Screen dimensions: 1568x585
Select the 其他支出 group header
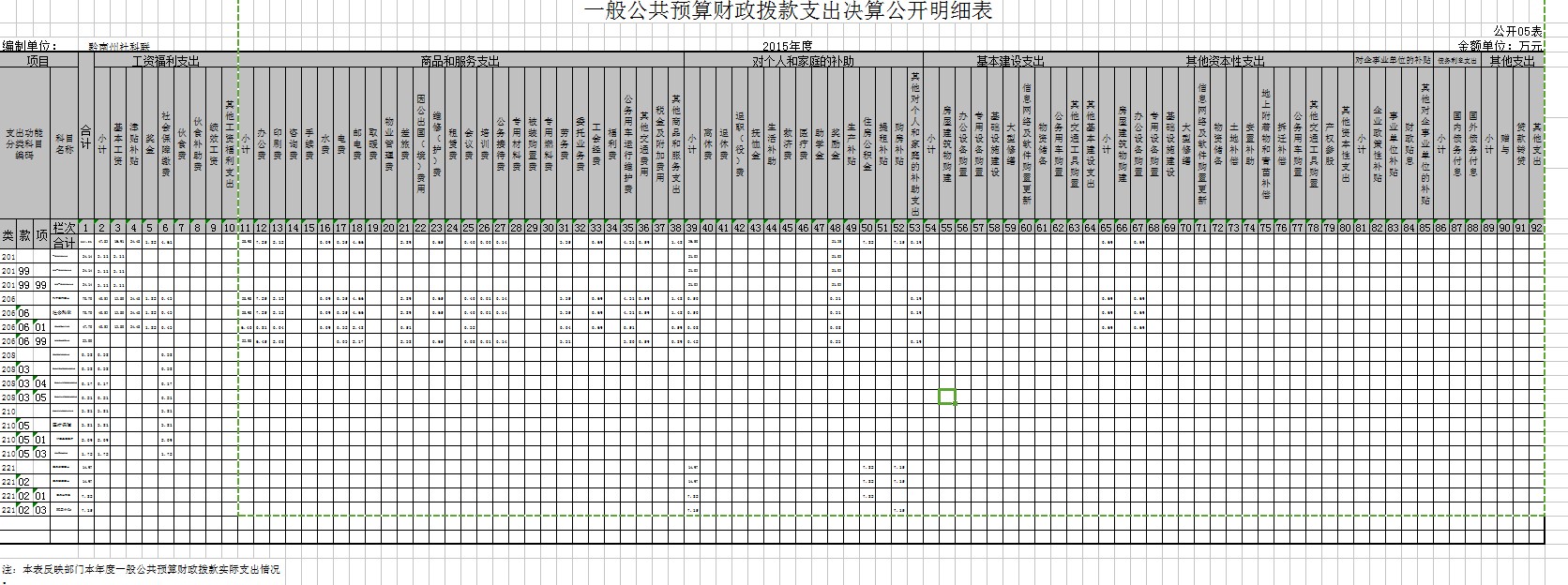pyautogui.click(x=1513, y=61)
